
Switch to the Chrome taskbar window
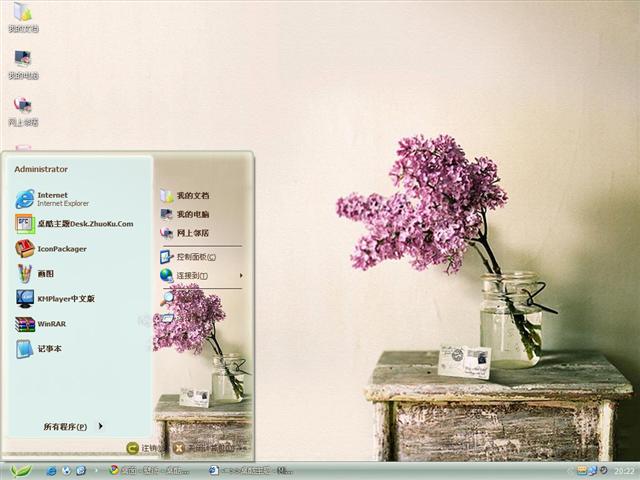coord(149,471)
